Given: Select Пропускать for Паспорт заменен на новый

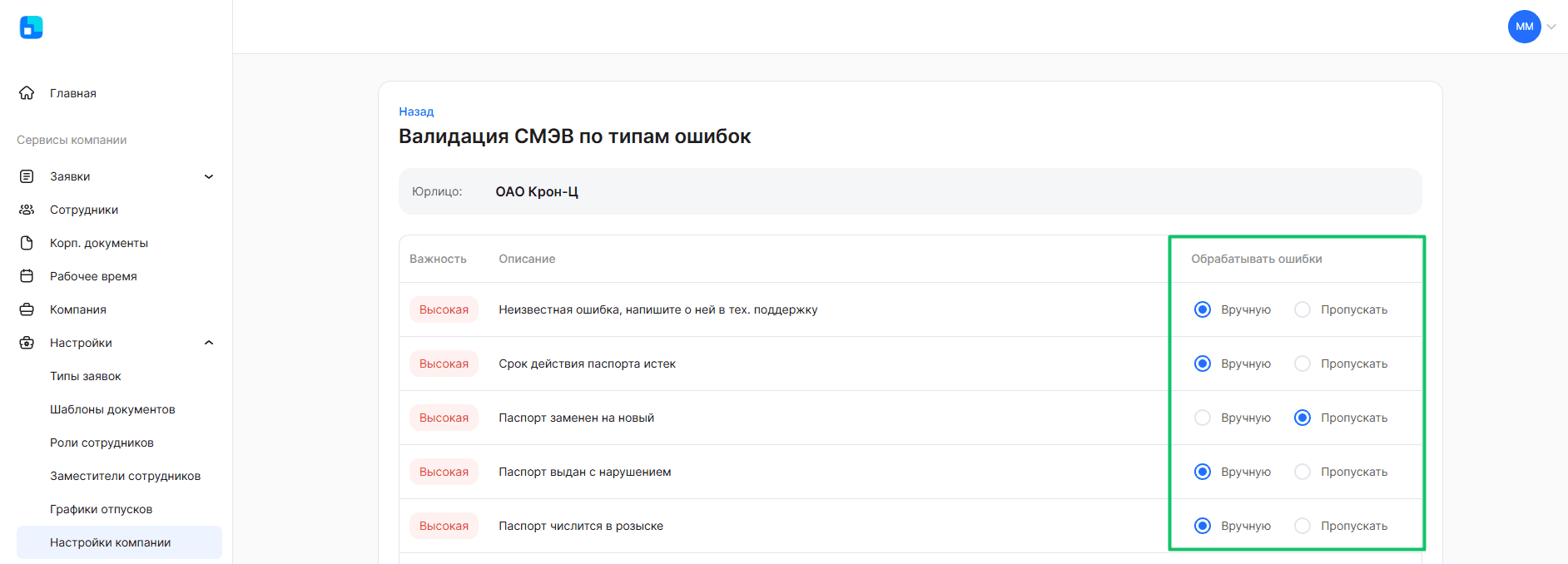Looking at the screenshot, I should 1303,418.
